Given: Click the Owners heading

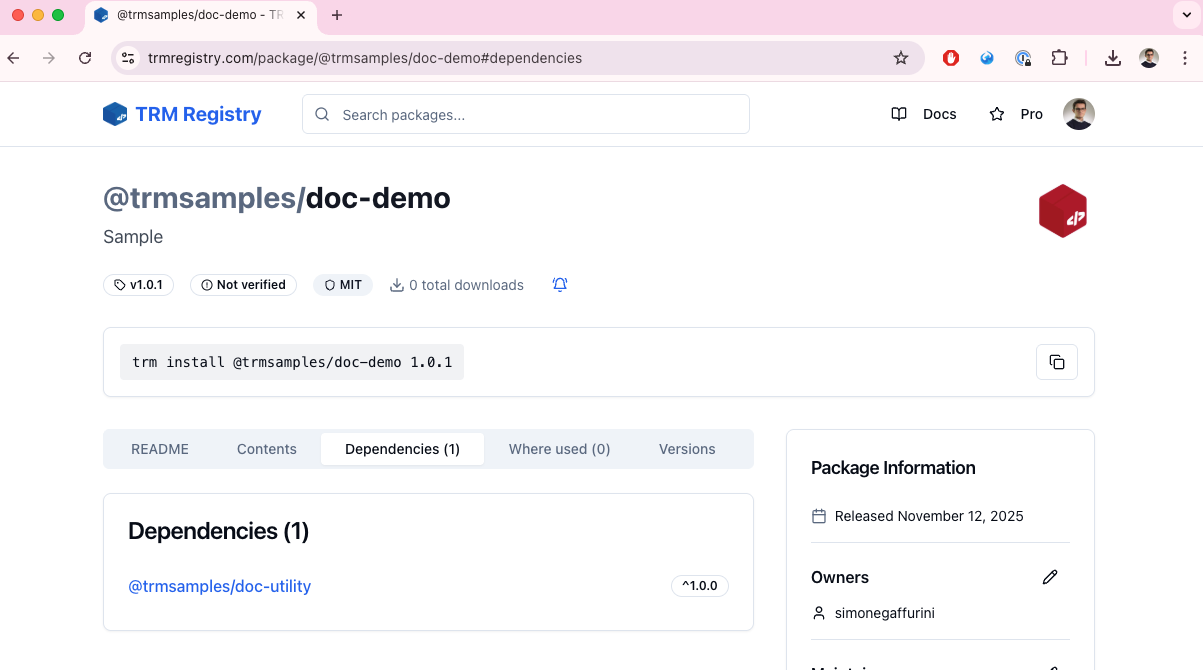Looking at the screenshot, I should tap(840, 577).
